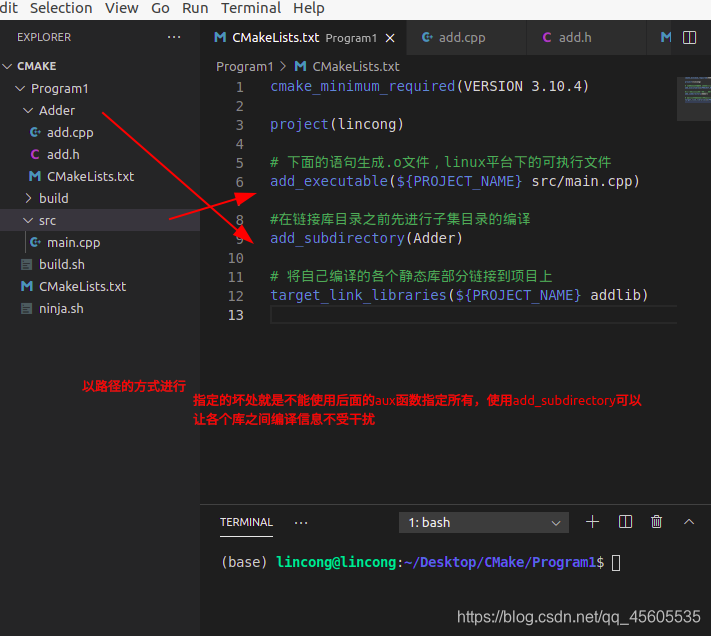Click Program1 in the breadcrumb
The height and width of the screenshot is (636, 711).
click(245, 67)
